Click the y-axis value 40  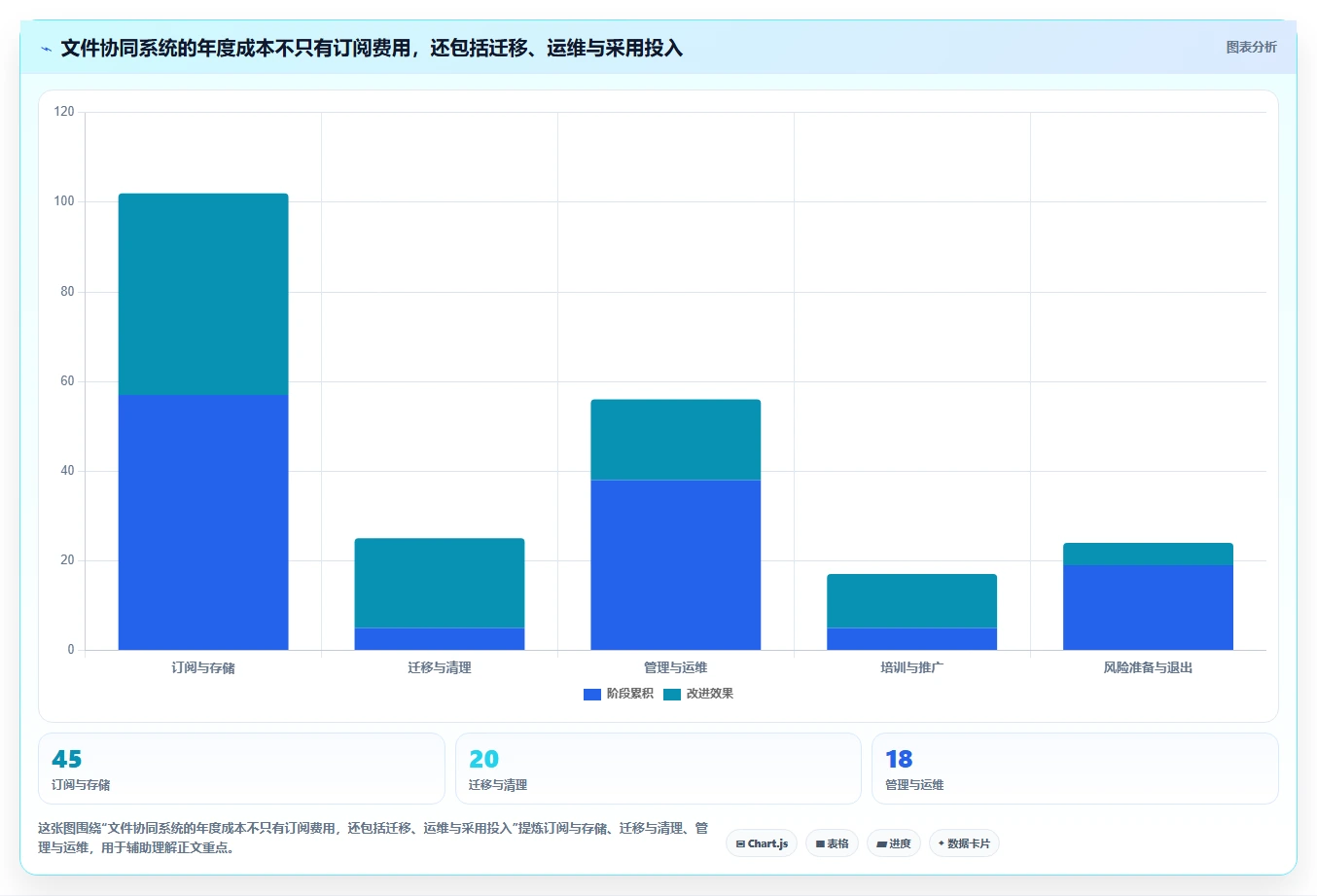pyautogui.click(x=67, y=470)
